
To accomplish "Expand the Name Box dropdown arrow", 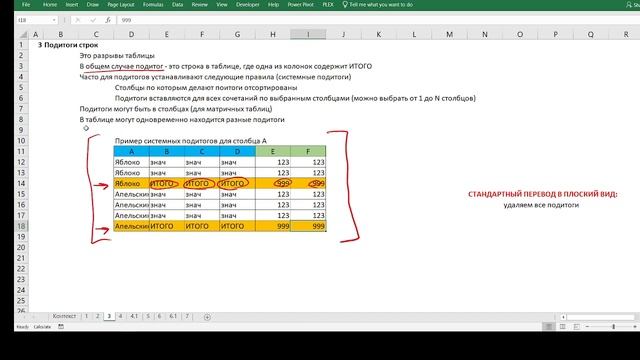I will 54,20.
